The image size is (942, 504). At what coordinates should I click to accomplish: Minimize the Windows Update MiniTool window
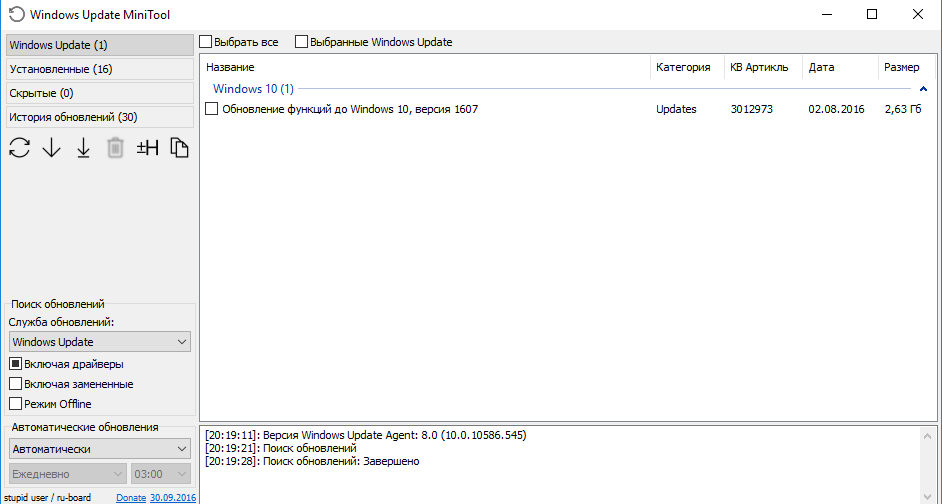point(826,14)
